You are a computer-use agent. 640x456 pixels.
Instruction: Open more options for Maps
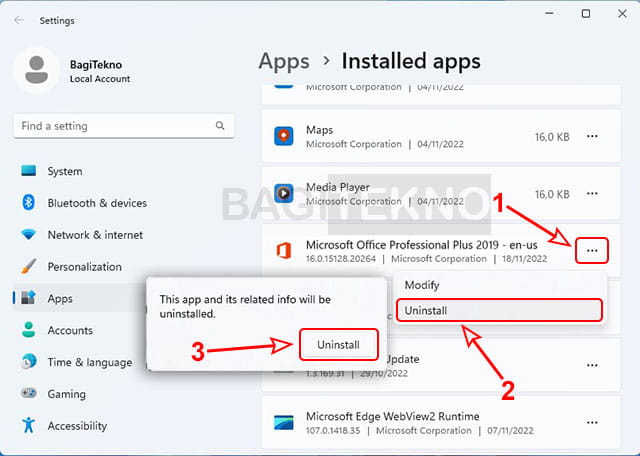[x=592, y=136]
